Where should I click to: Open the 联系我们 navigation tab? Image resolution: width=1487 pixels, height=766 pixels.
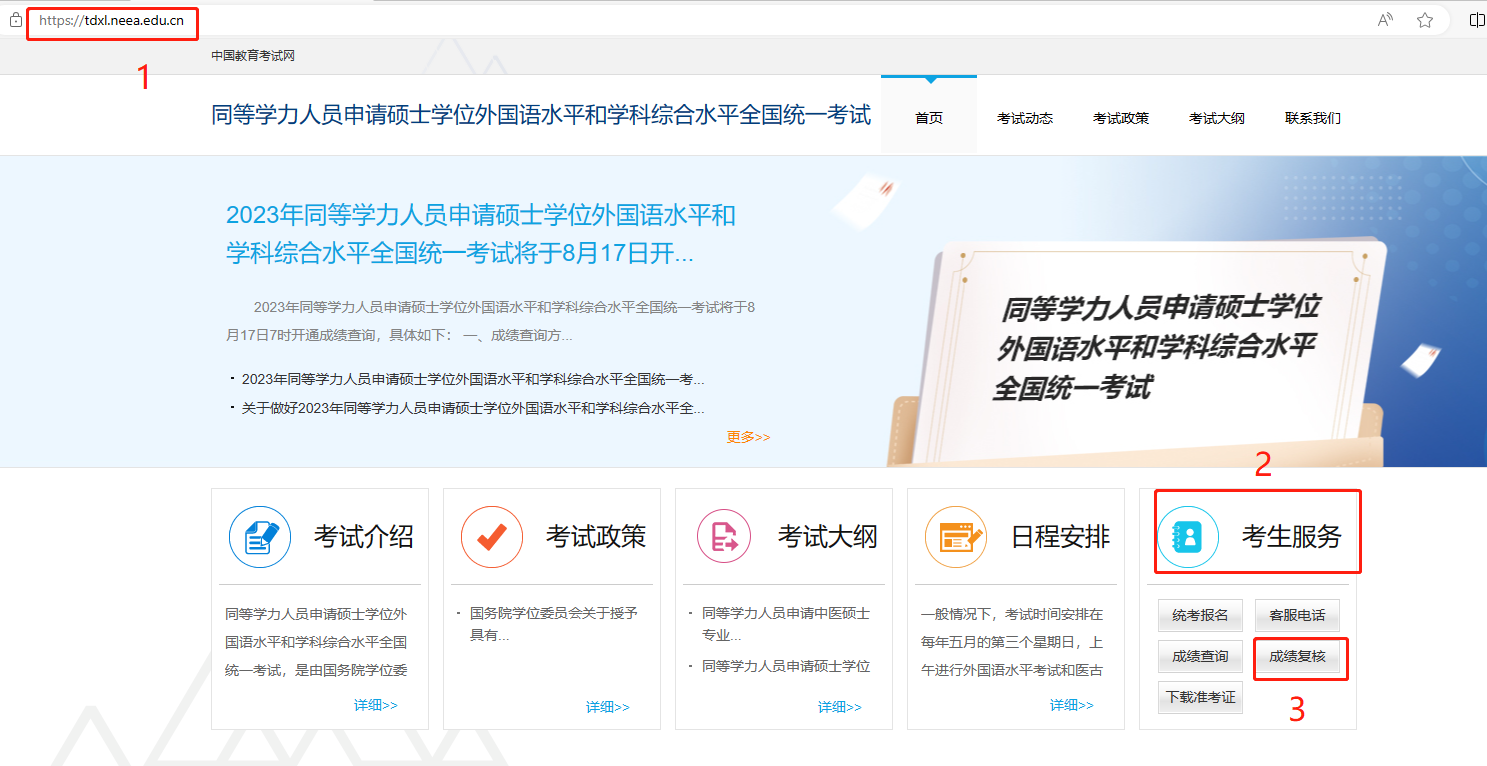pos(1313,118)
